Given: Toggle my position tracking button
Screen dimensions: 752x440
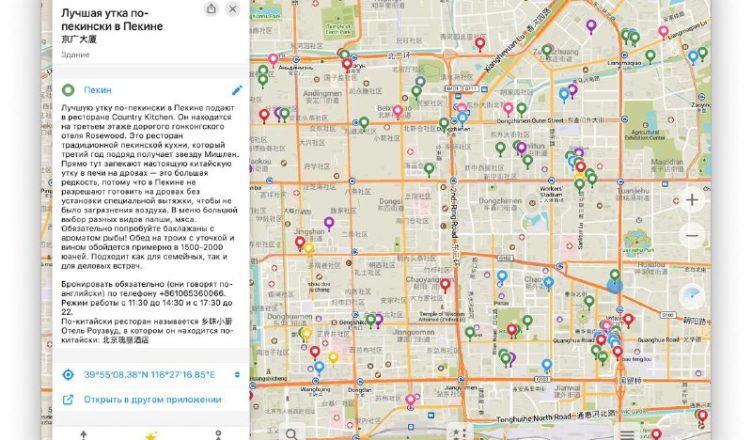Looking at the screenshot, I should pos(692,296).
